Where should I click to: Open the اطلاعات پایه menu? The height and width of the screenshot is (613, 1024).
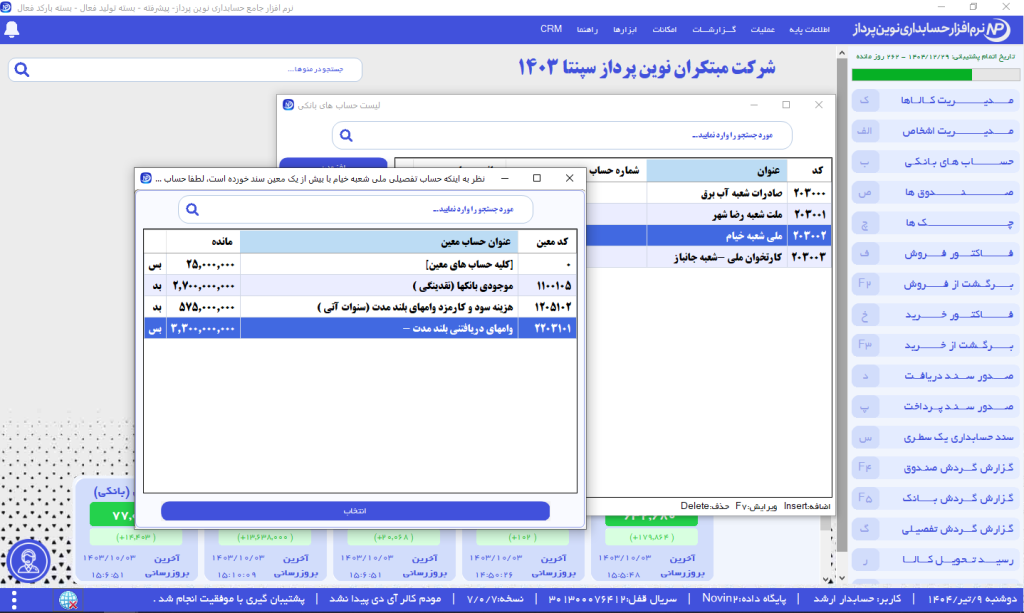pyautogui.click(x=809, y=29)
